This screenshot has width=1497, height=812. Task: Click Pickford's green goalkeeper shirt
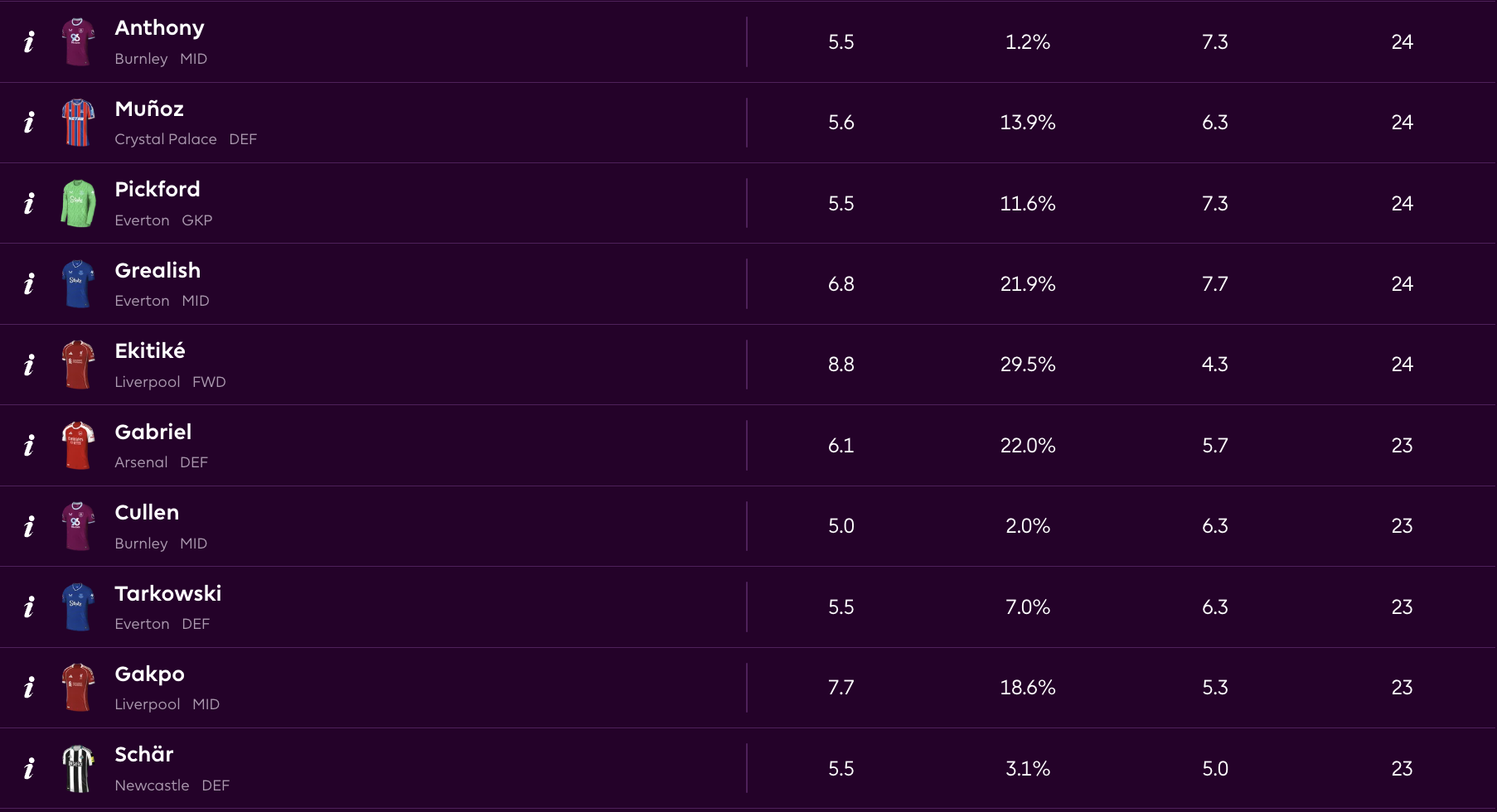pyautogui.click(x=78, y=203)
